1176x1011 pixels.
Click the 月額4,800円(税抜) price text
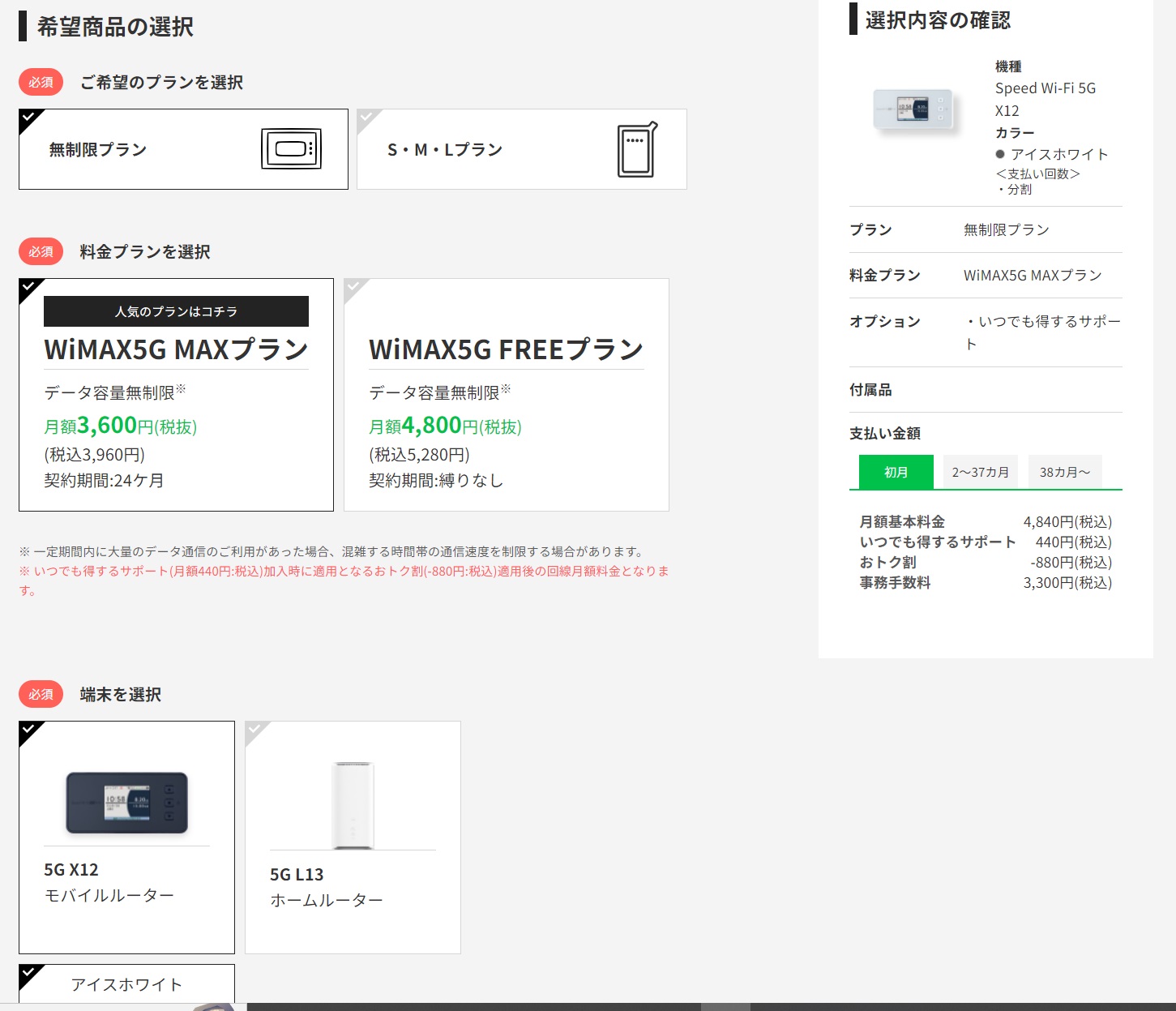445,426
